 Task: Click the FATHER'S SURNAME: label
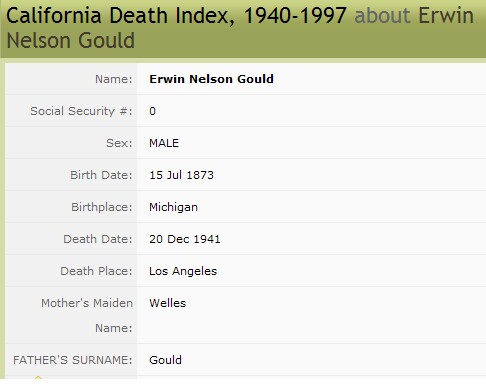point(73,360)
